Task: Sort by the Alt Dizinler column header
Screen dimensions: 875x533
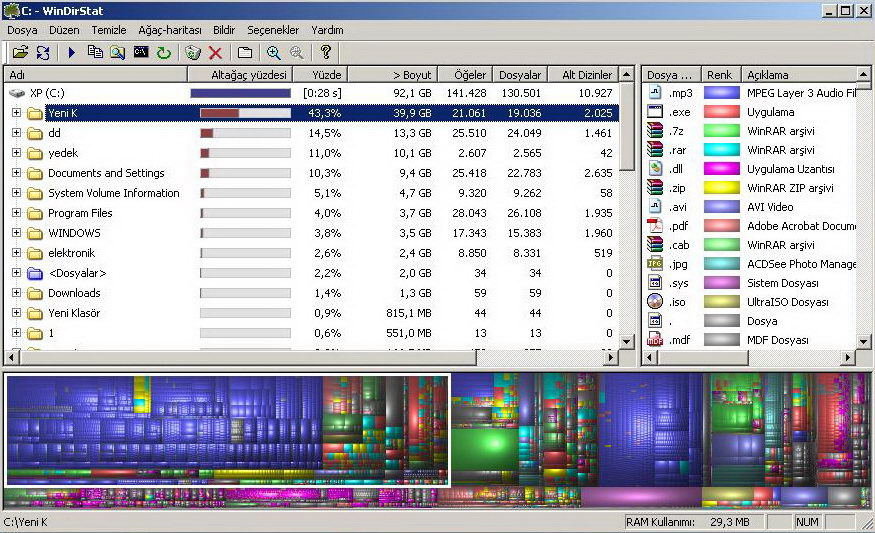Action: pos(583,75)
